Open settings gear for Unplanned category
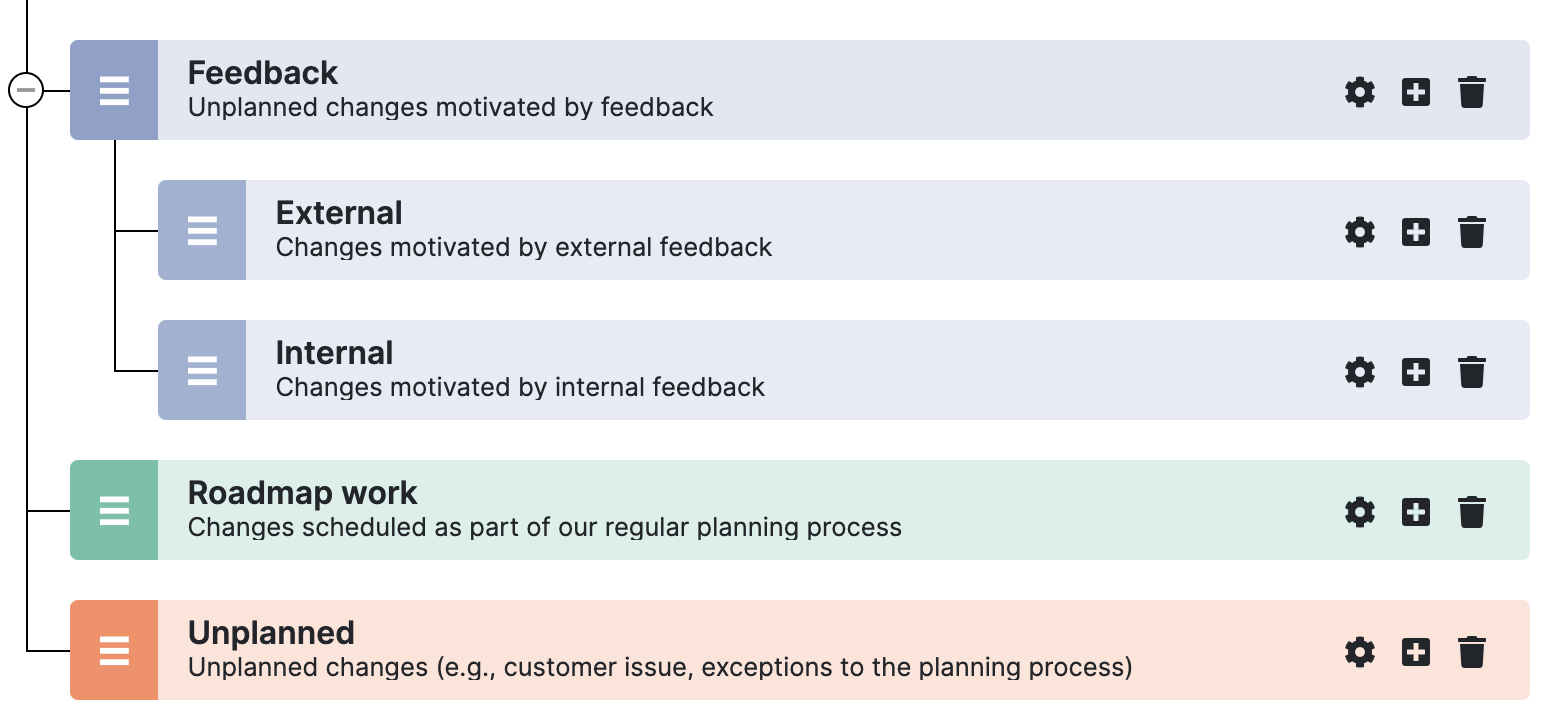 pos(1359,652)
